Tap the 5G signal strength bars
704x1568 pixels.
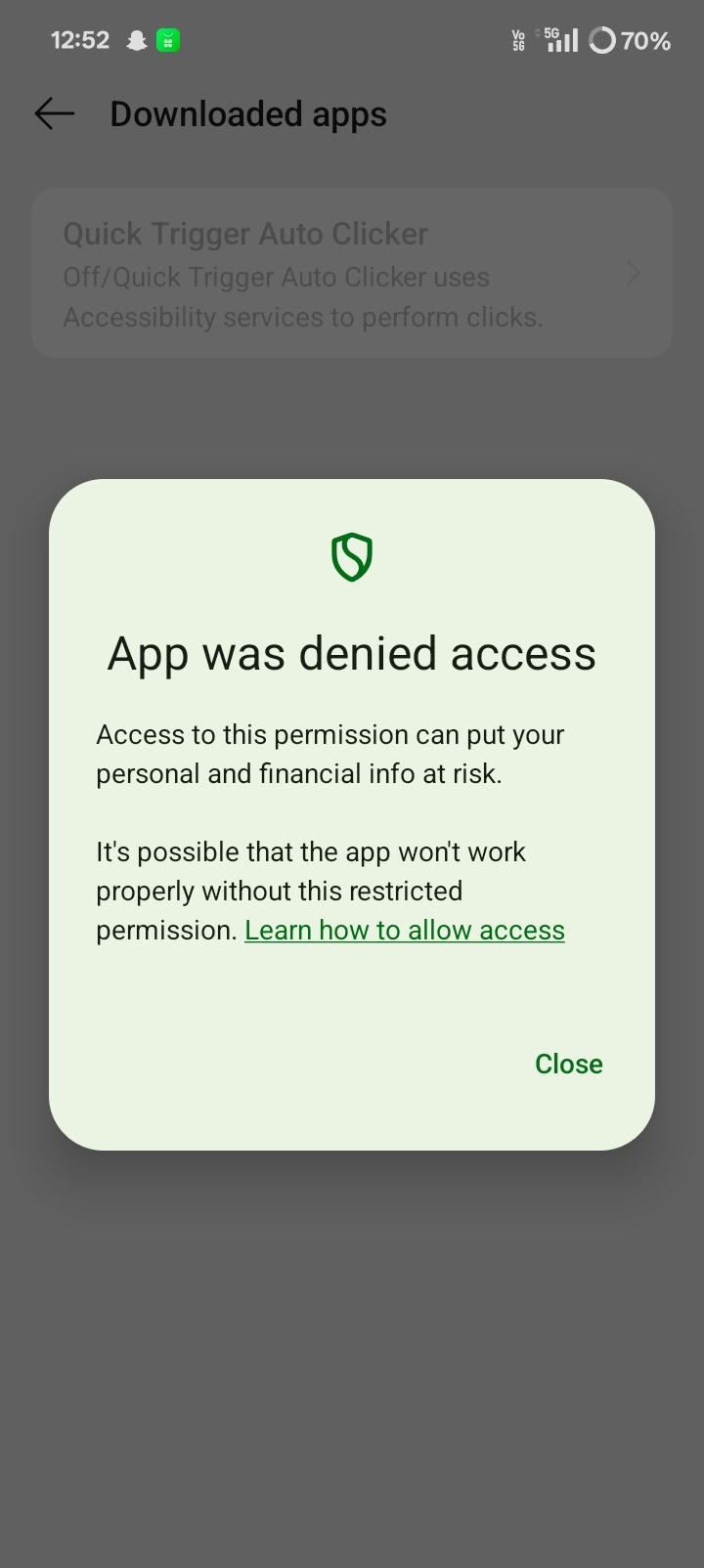(x=561, y=40)
